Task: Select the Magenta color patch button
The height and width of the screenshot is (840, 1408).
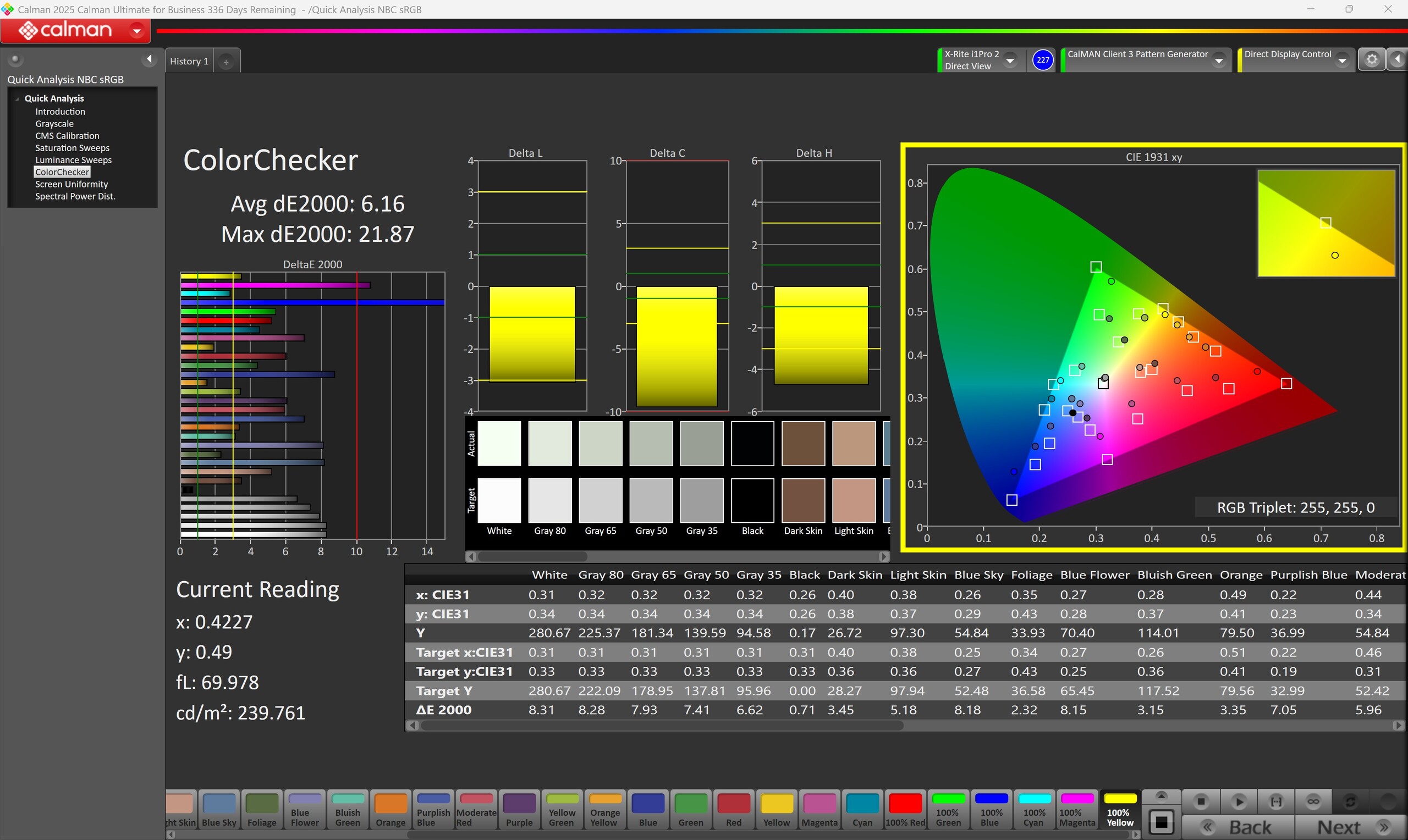Action: coord(819,810)
